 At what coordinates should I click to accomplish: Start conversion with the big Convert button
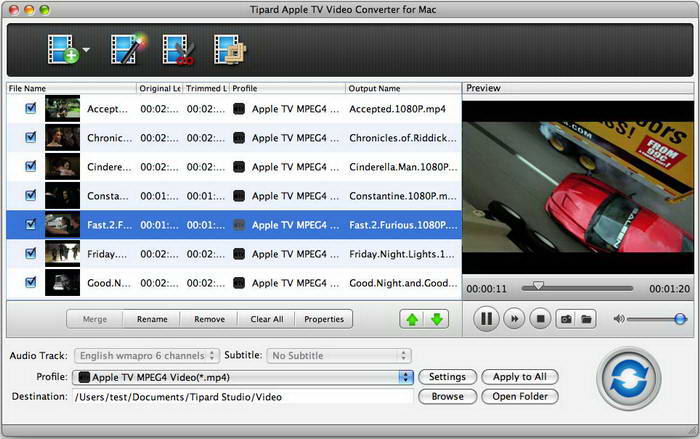click(629, 378)
